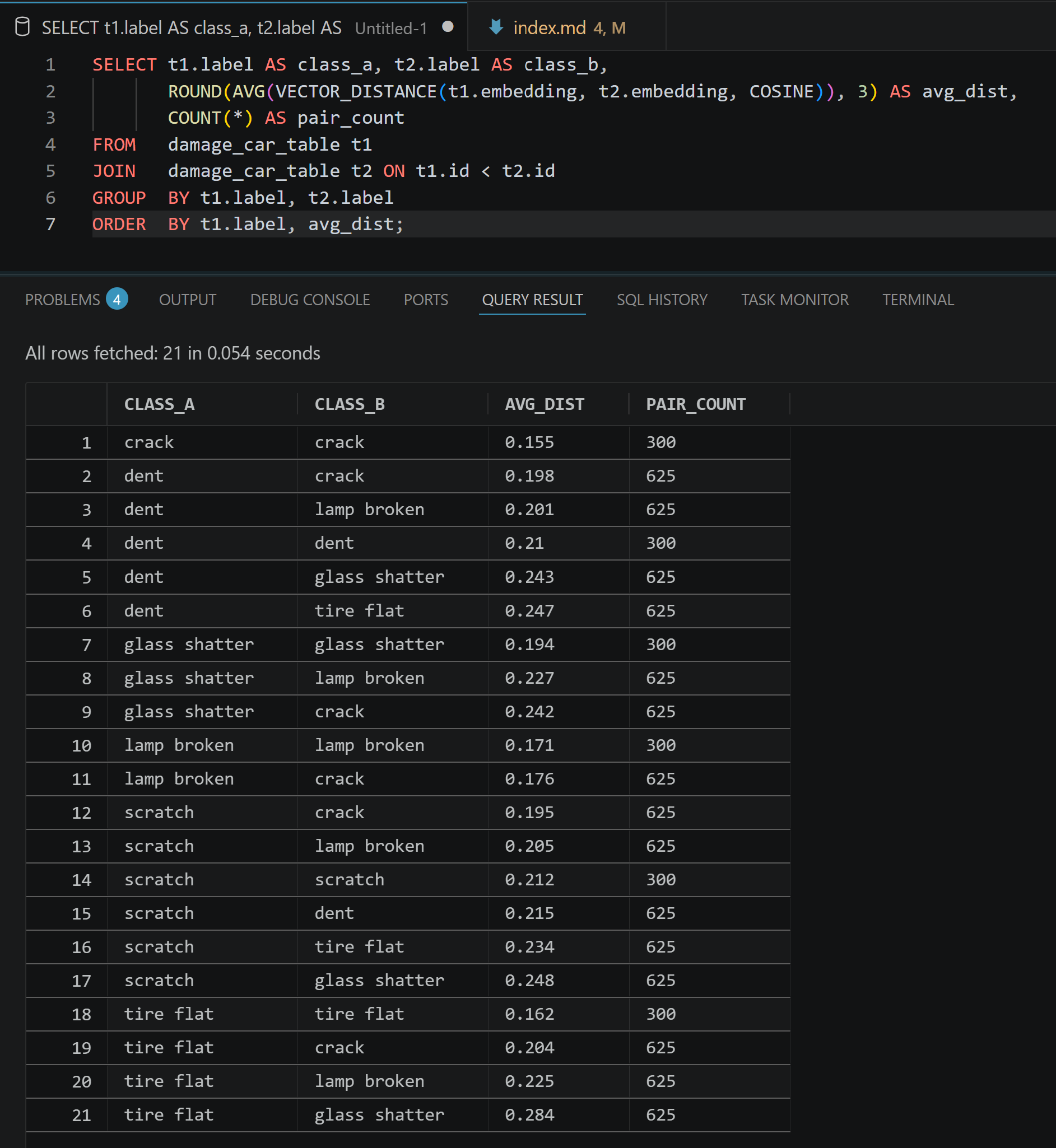Click the 0.21 avg_dist cell
The width and height of the screenshot is (1056, 1148).
[524, 543]
